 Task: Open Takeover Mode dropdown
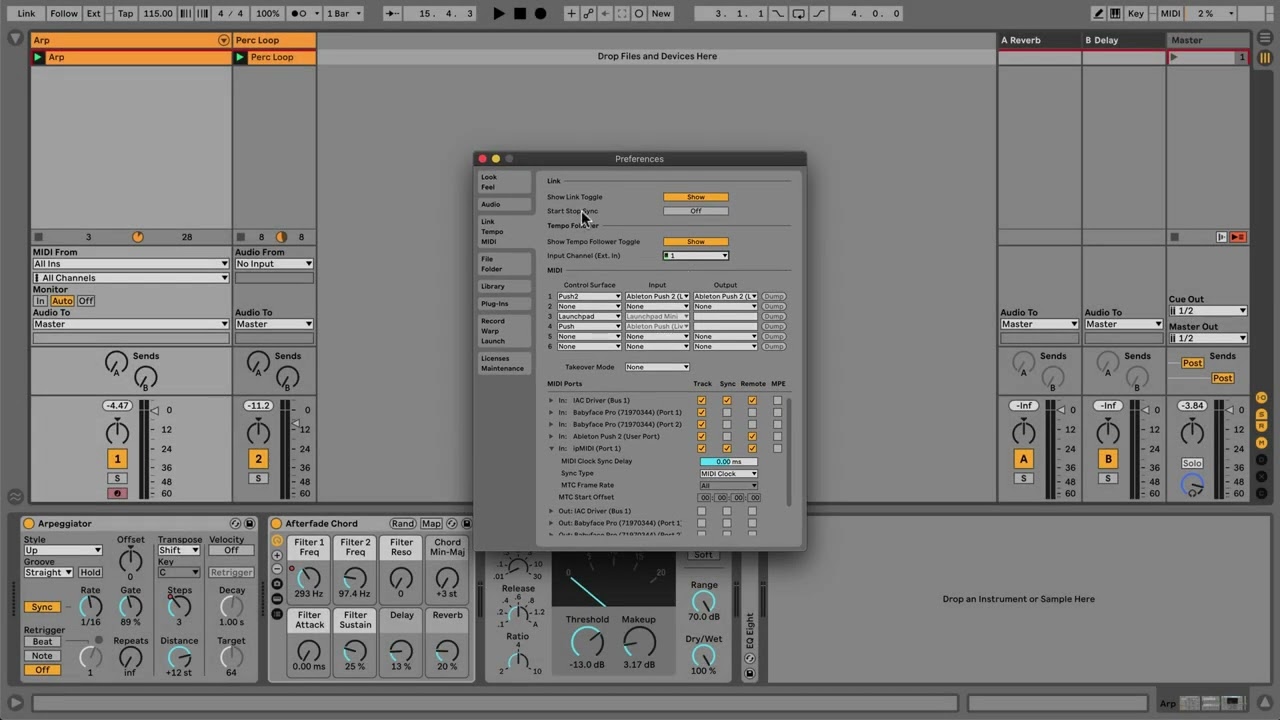click(657, 367)
